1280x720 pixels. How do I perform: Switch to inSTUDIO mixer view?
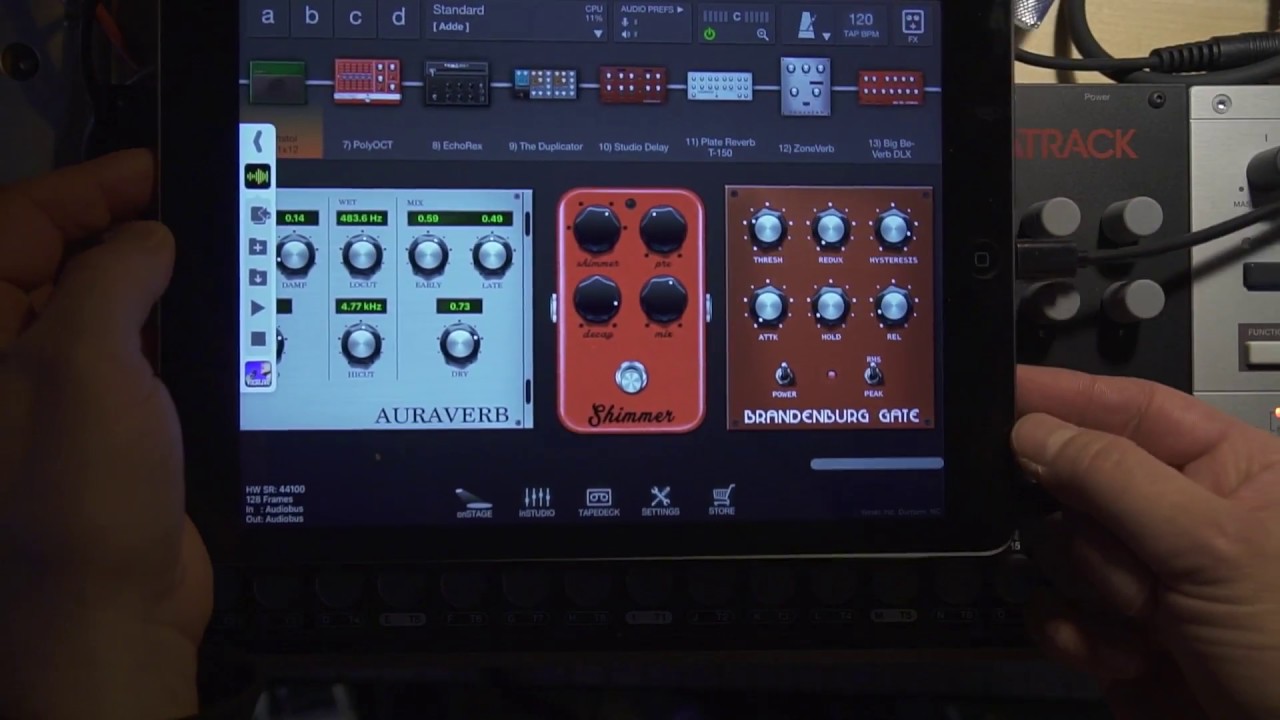[537, 502]
